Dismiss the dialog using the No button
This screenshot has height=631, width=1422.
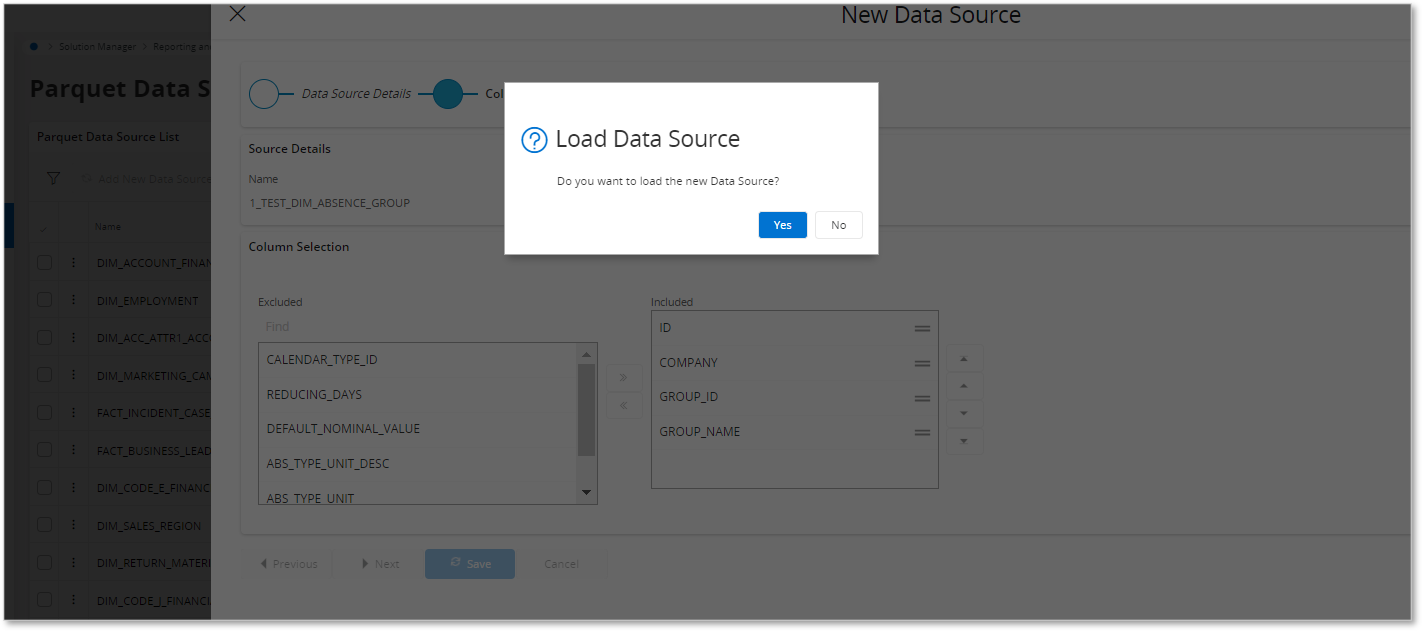point(838,225)
